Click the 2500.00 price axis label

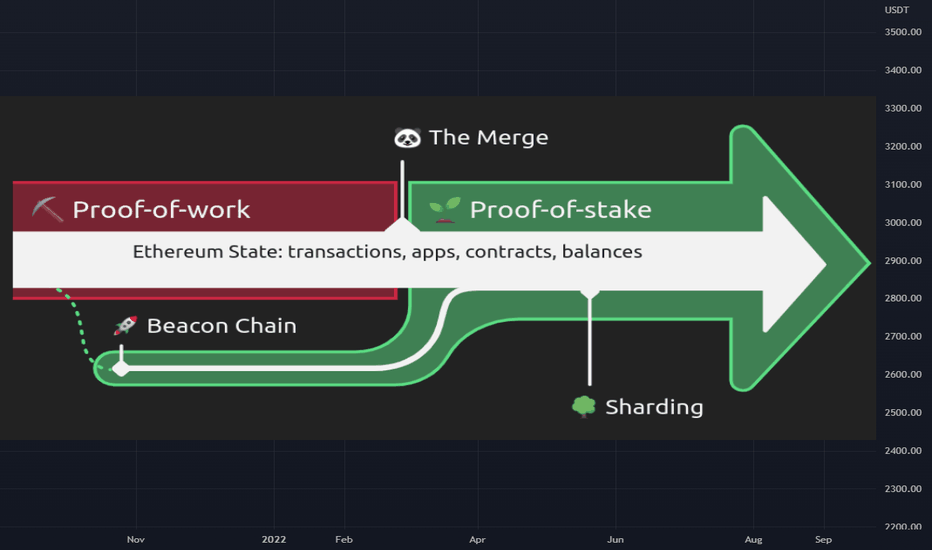click(x=903, y=413)
